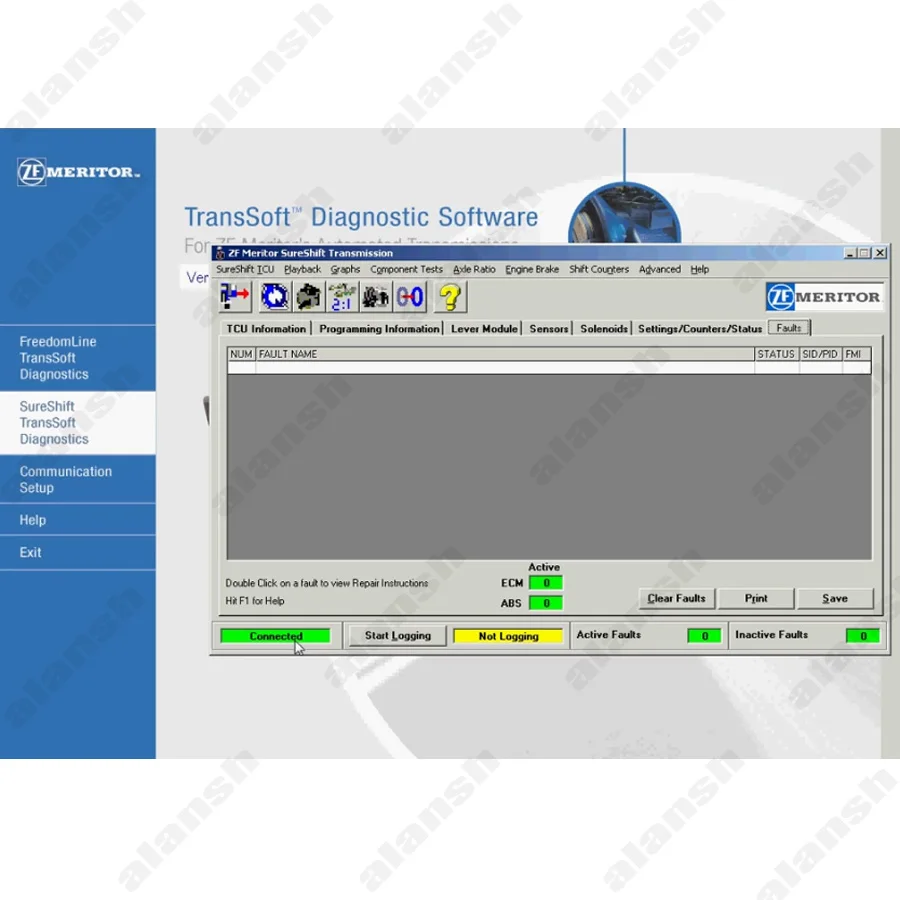Click the yellow Not Logging indicator
900x900 pixels.
(x=508, y=636)
